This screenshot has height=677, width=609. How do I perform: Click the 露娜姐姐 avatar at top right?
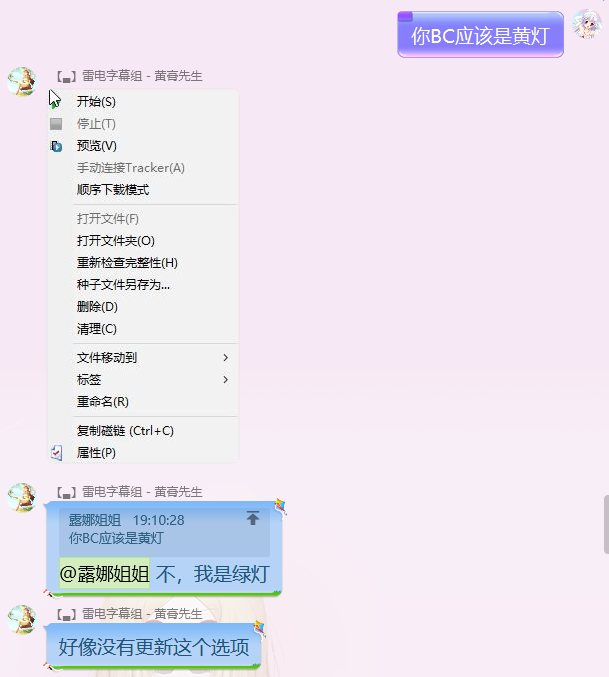pos(587,24)
